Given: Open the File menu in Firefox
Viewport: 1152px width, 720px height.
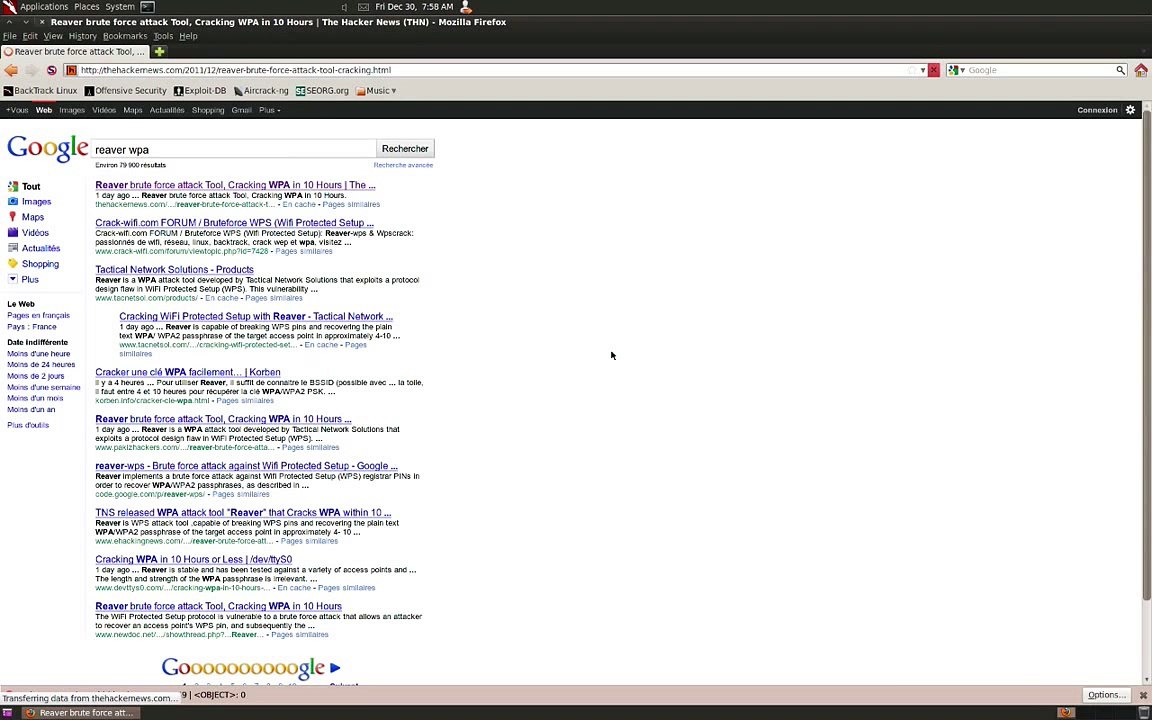Looking at the screenshot, I should (10, 36).
